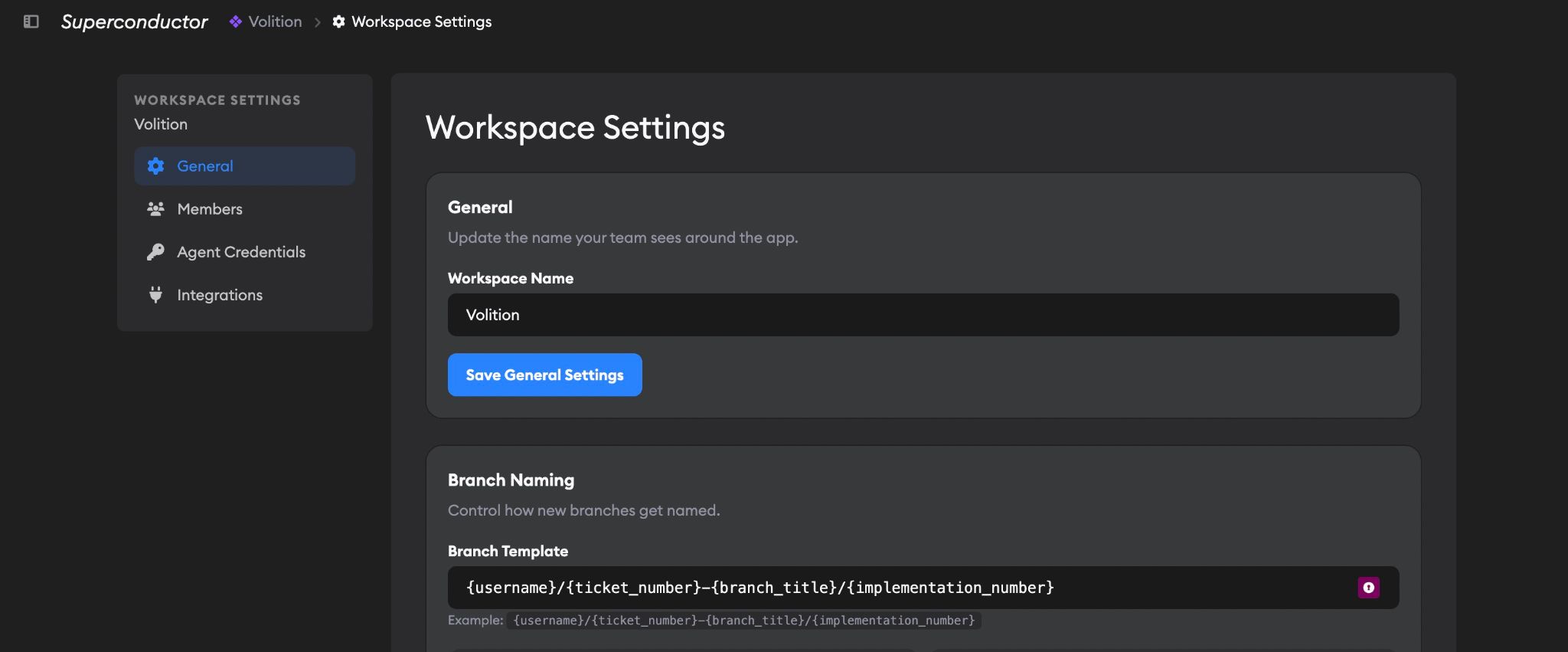
Task: Open the Superconductor home logo
Action: pyautogui.click(x=134, y=21)
